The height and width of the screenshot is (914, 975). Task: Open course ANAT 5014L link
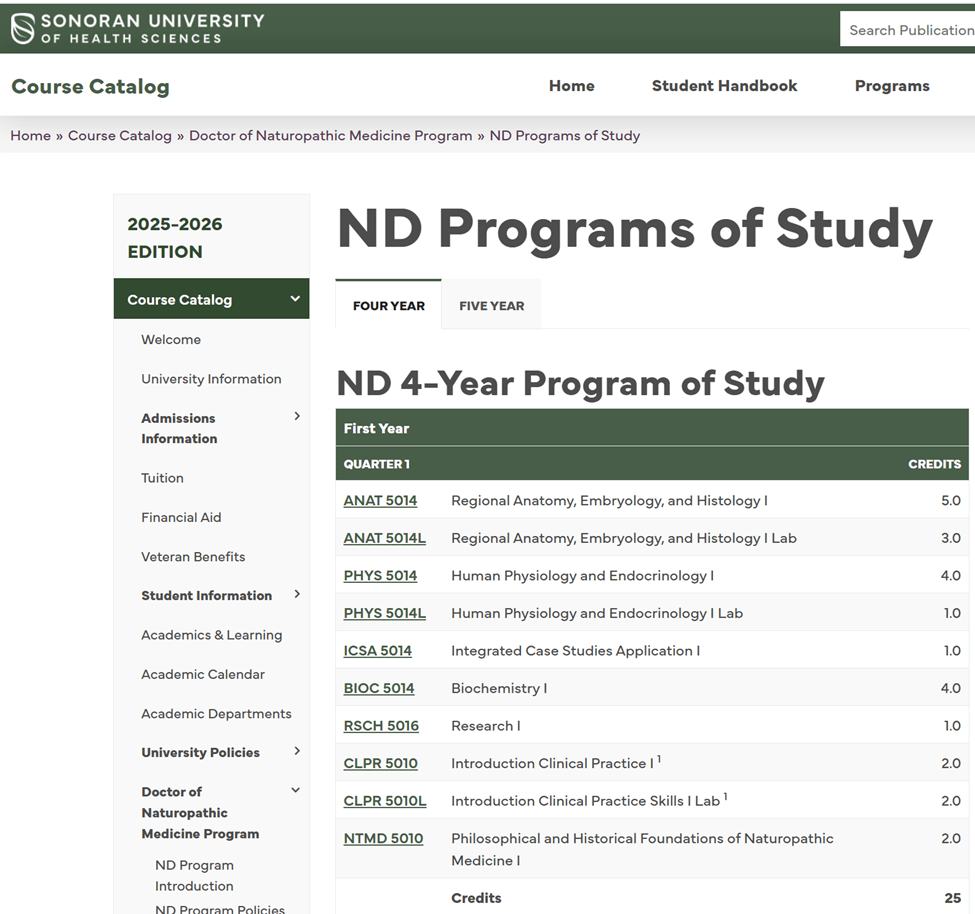point(384,538)
